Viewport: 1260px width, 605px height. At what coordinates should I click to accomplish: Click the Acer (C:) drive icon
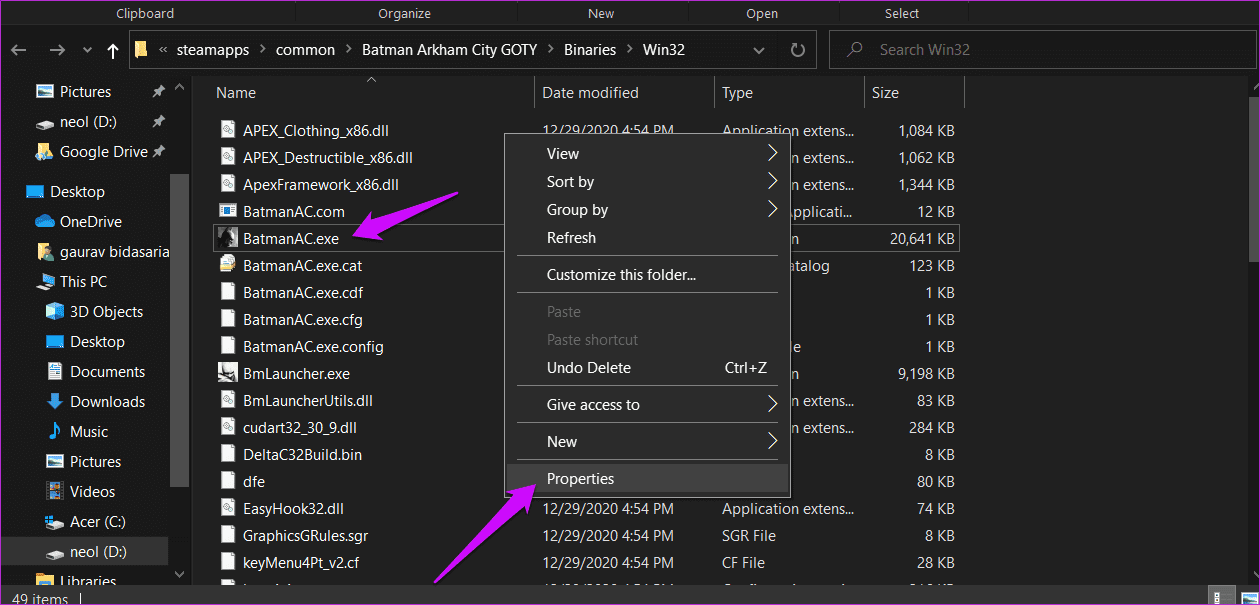pos(55,522)
